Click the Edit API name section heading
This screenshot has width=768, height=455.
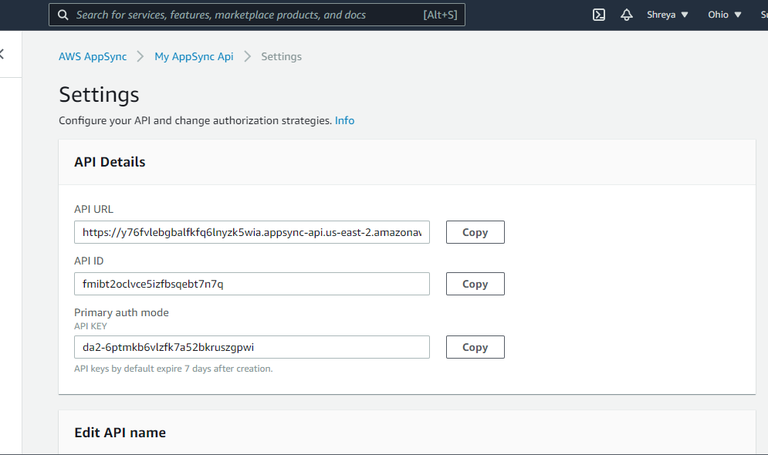tap(120, 433)
